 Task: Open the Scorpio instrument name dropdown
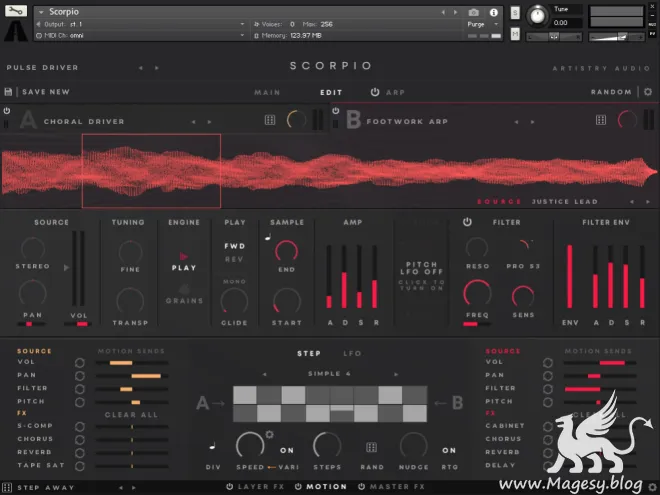click(x=41, y=12)
